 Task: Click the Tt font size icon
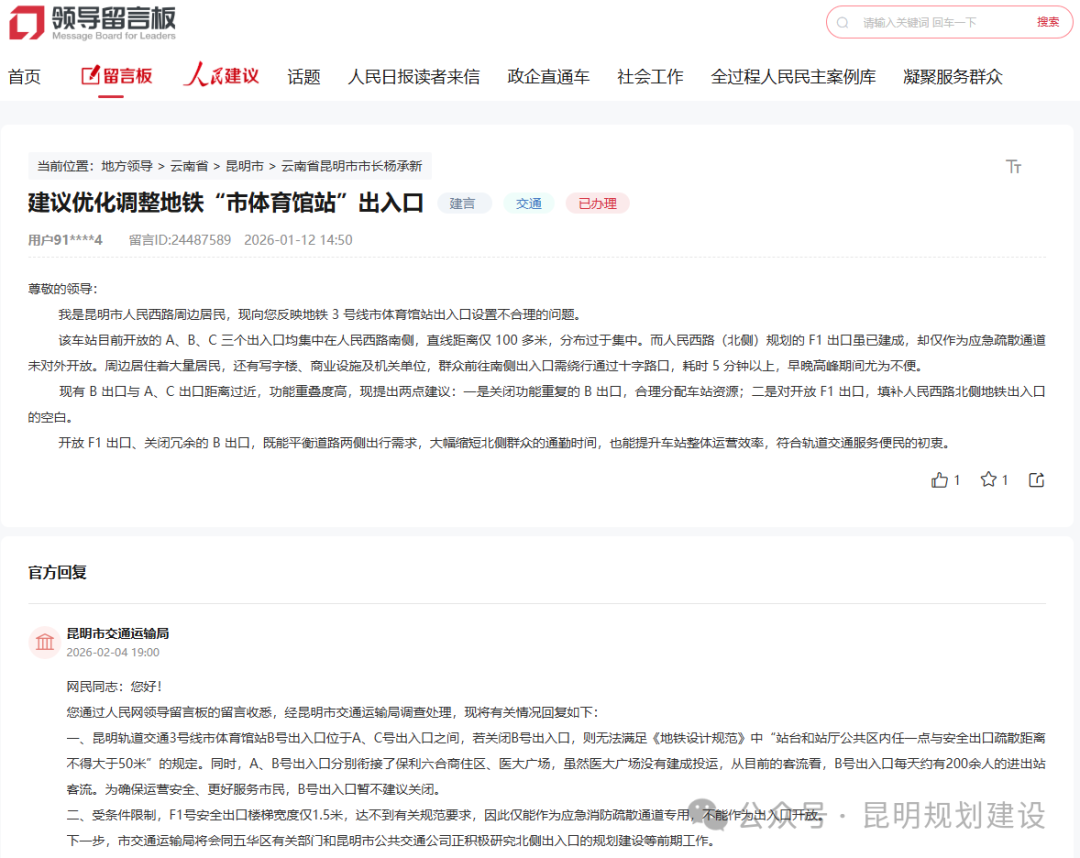[1014, 167]
